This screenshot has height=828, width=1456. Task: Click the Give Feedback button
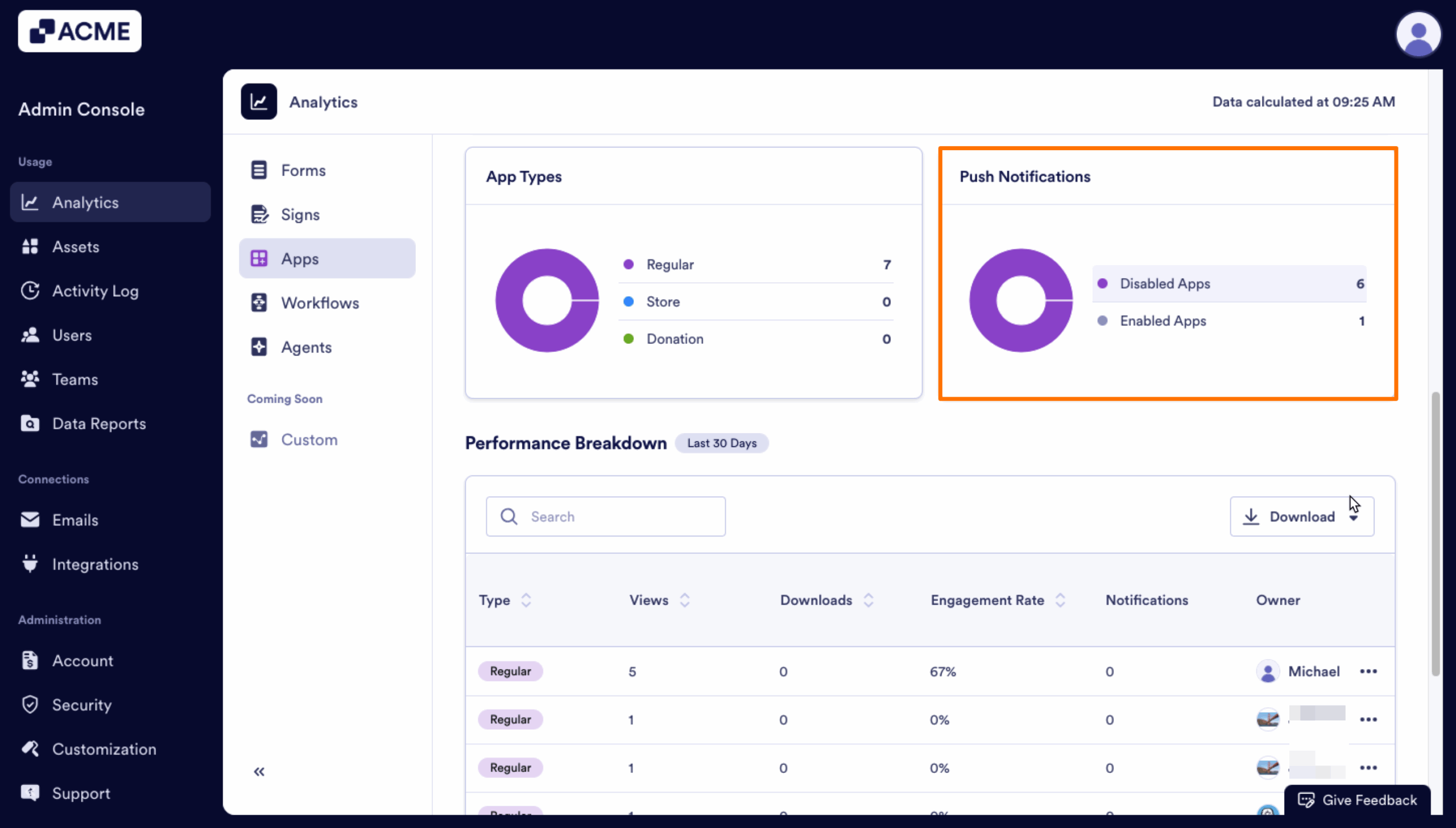pos(1358,800)
